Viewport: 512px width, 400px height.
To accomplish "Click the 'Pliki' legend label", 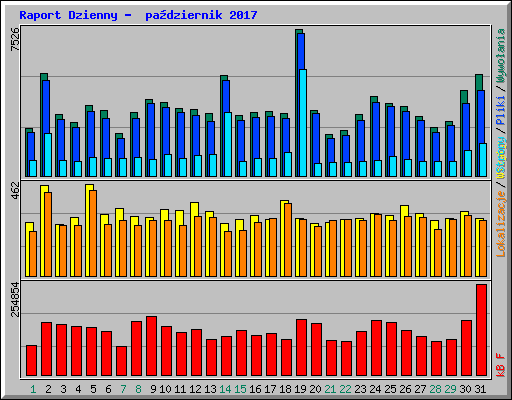I will (501, 110).
